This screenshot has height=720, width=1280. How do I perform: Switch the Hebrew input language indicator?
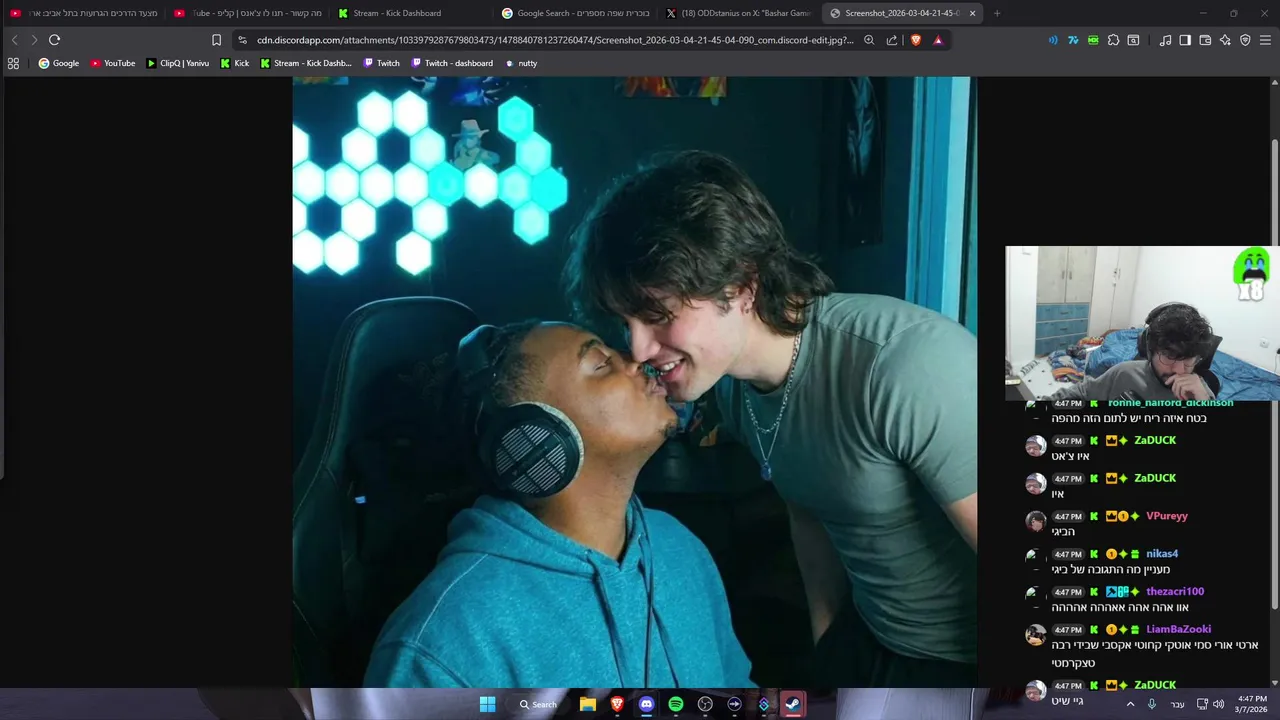click(1177, 704)
